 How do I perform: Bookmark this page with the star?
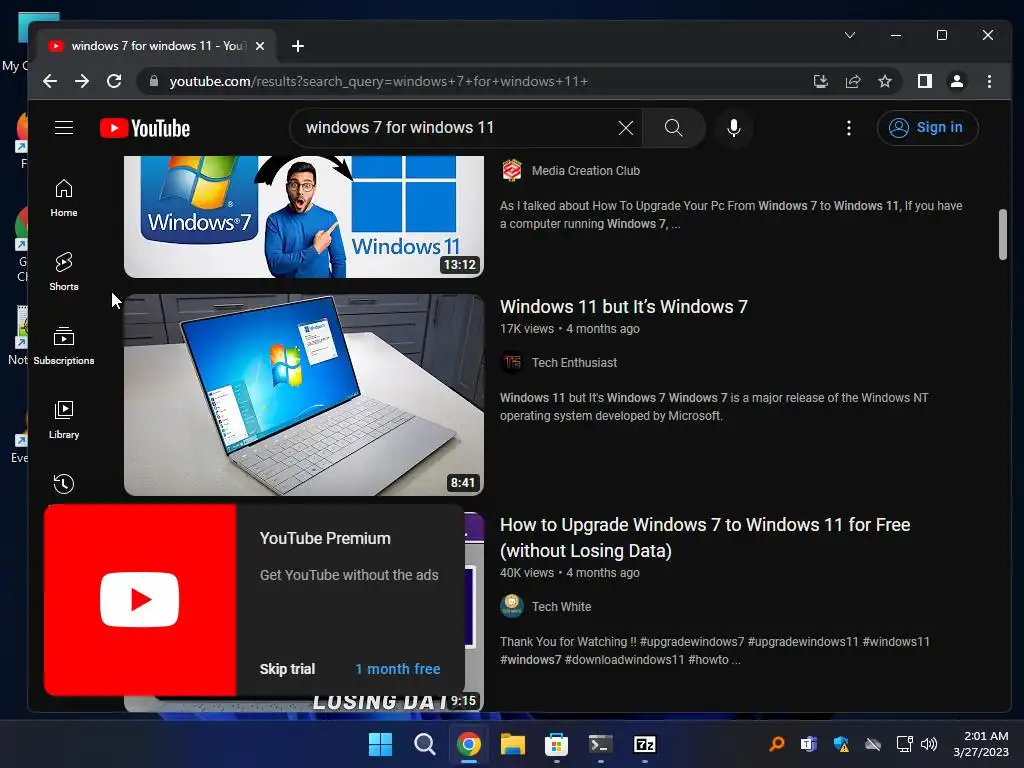[885, 81]
